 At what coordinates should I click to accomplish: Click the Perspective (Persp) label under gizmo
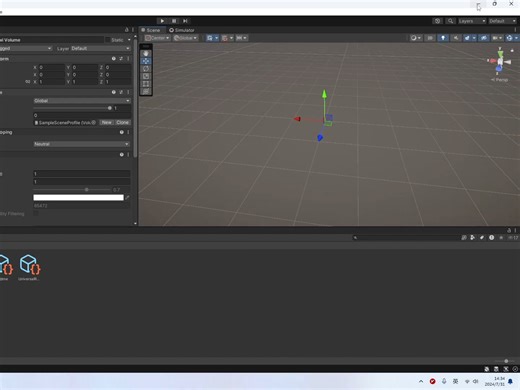(500, 80)
